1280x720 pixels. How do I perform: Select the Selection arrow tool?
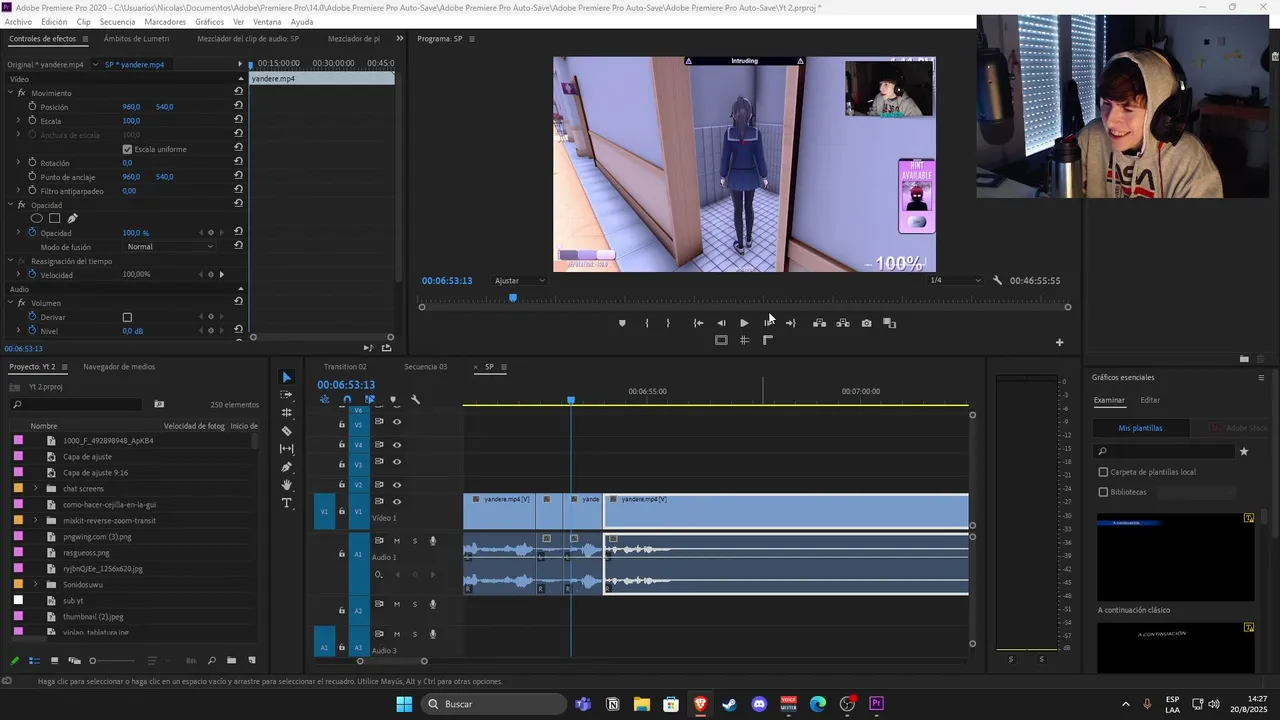[x=287, y=377]
